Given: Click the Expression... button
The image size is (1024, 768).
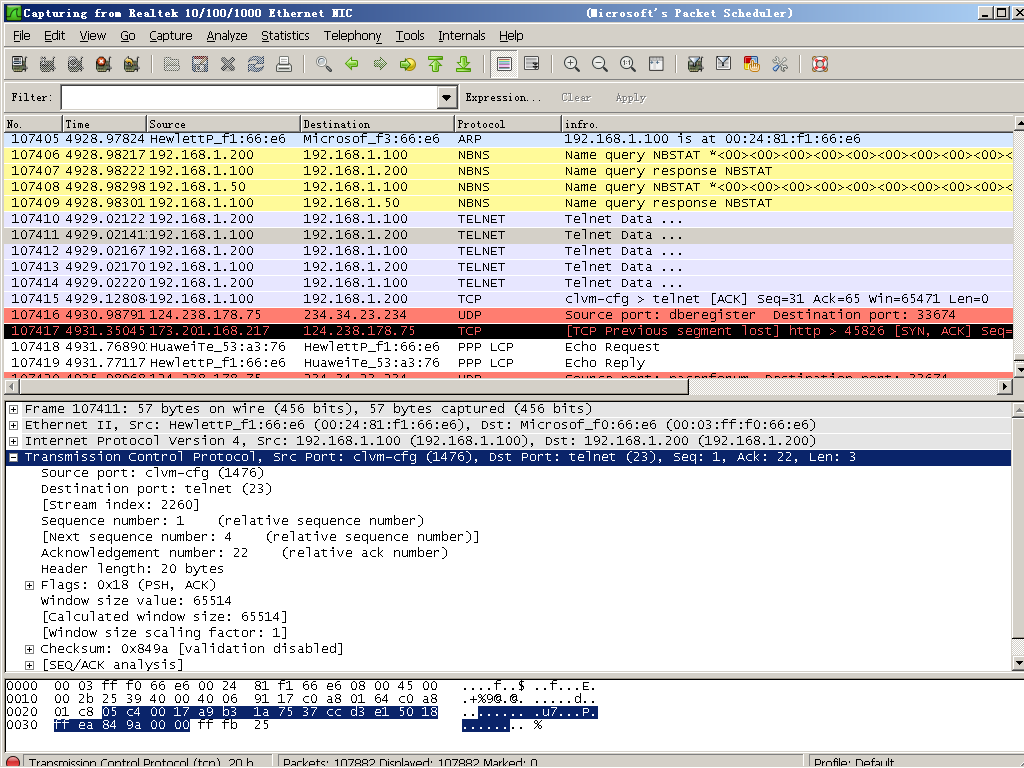Looking at the screenshot, I should click(503, 97).
